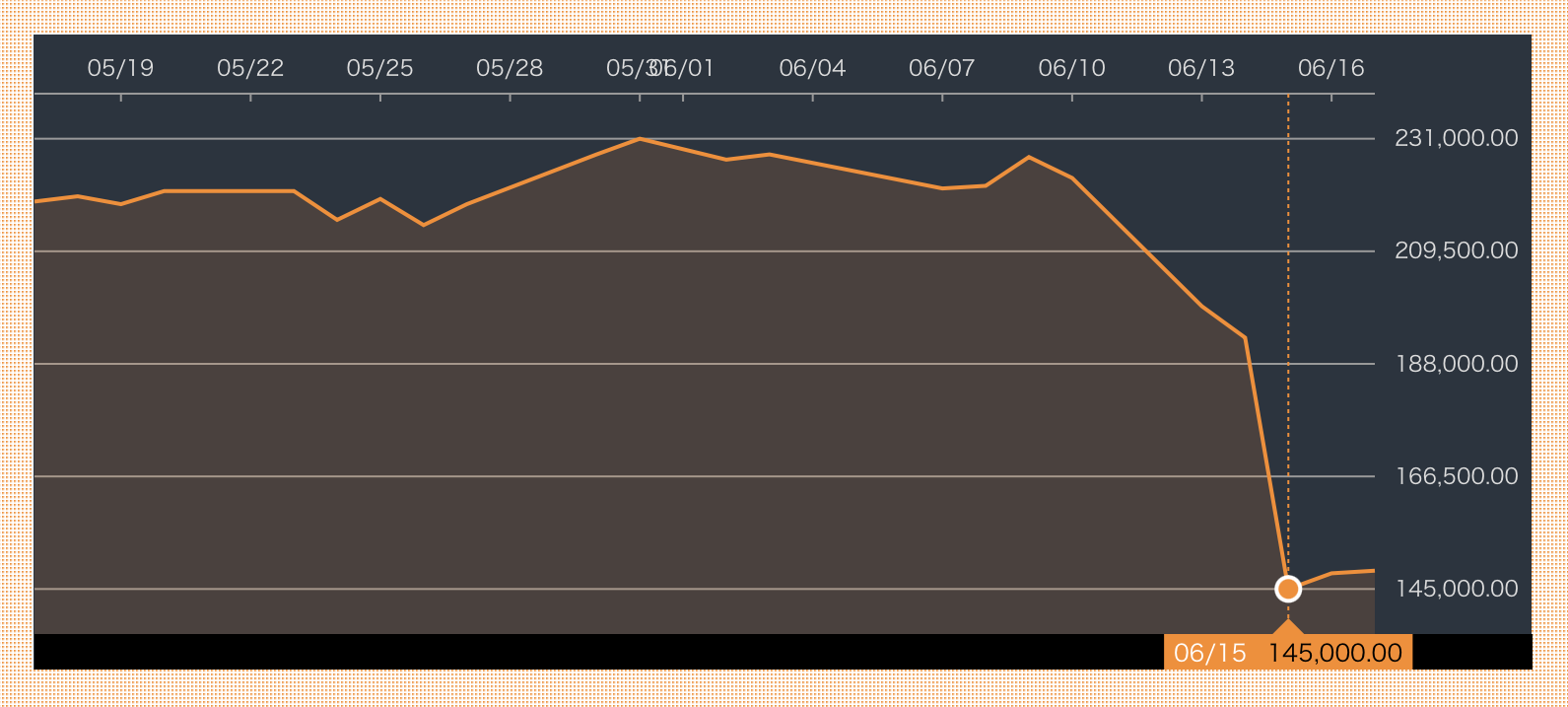
Task: Choose the 06/07 date label
Action: click(941, 68)
